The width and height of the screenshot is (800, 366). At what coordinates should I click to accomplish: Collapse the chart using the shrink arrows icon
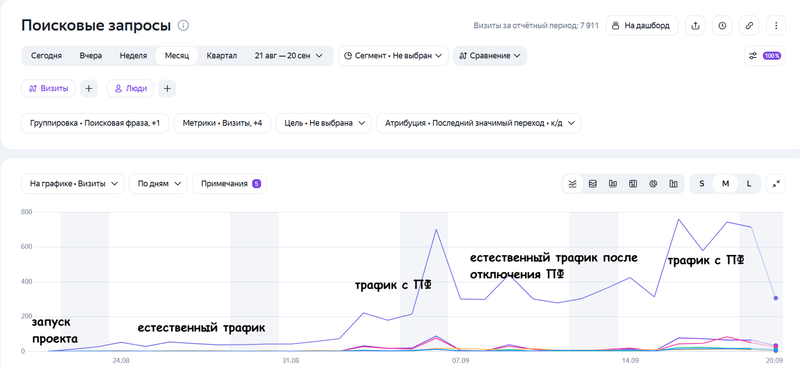coord(776,184)
